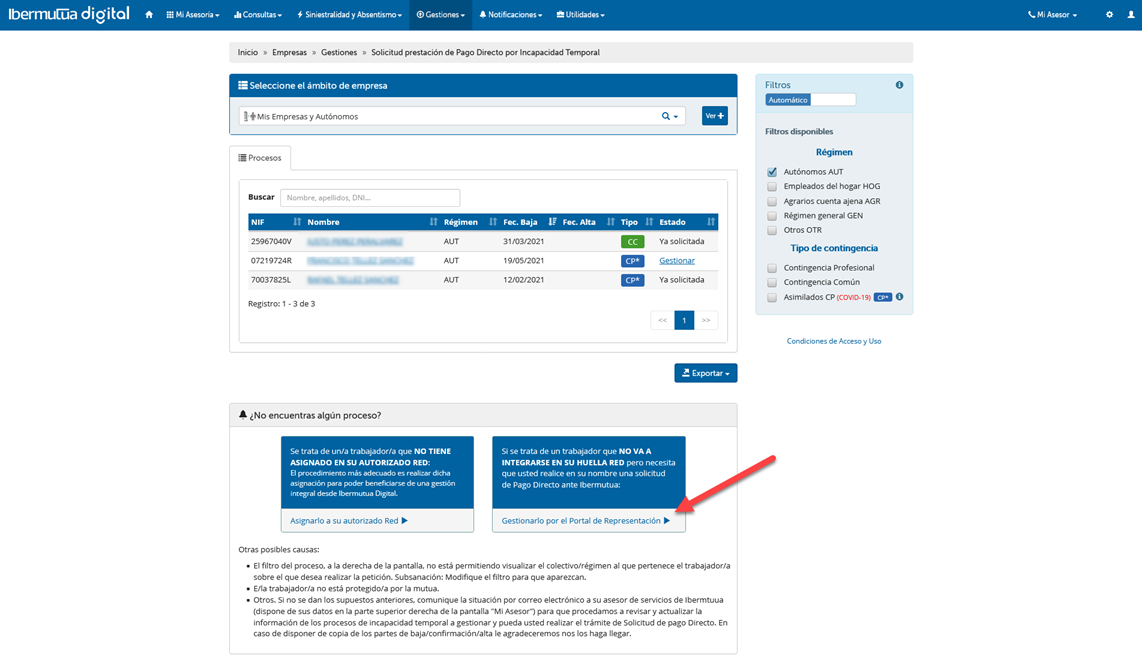Screen dimensions: 1142x665
Task: Click info icon beside Asimilados CP
Action: (899, 297)
